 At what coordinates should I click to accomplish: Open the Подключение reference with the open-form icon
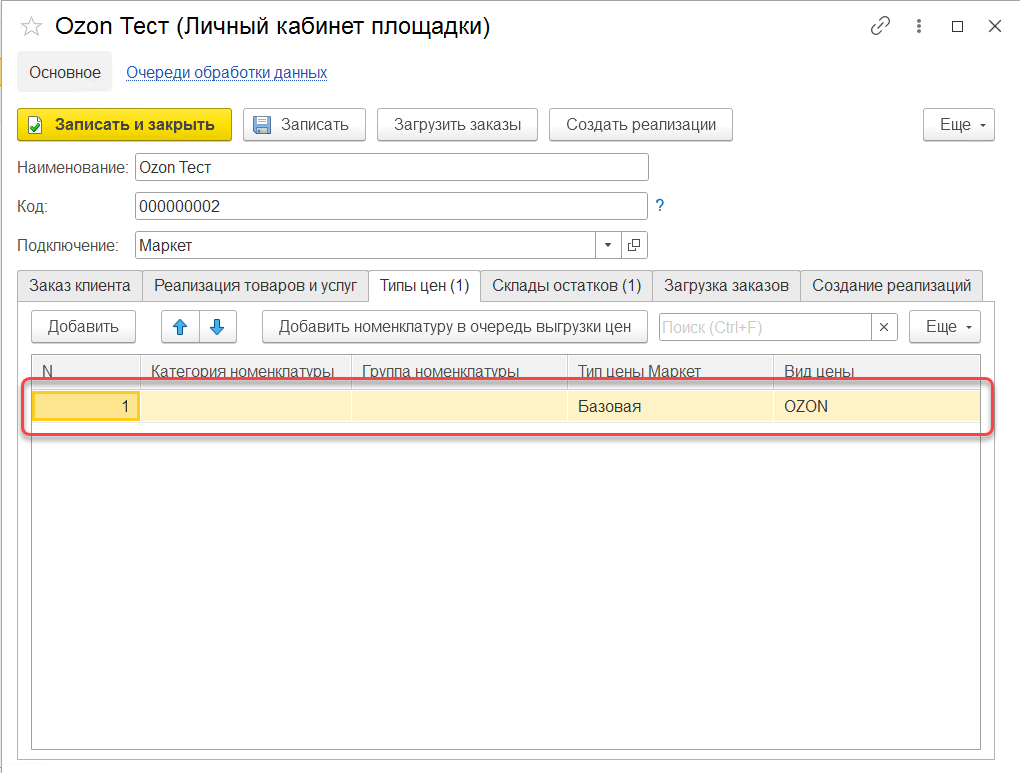634,245
